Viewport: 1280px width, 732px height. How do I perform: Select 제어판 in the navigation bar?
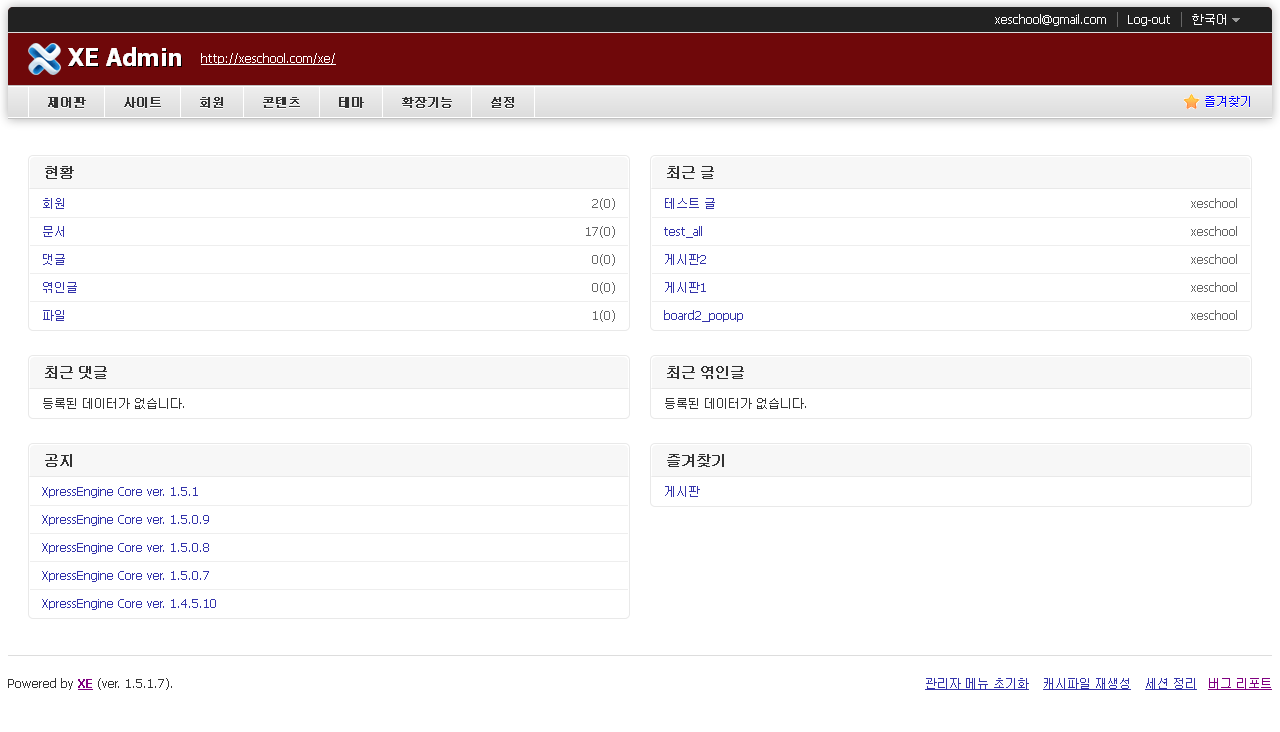tap(66, 101)
